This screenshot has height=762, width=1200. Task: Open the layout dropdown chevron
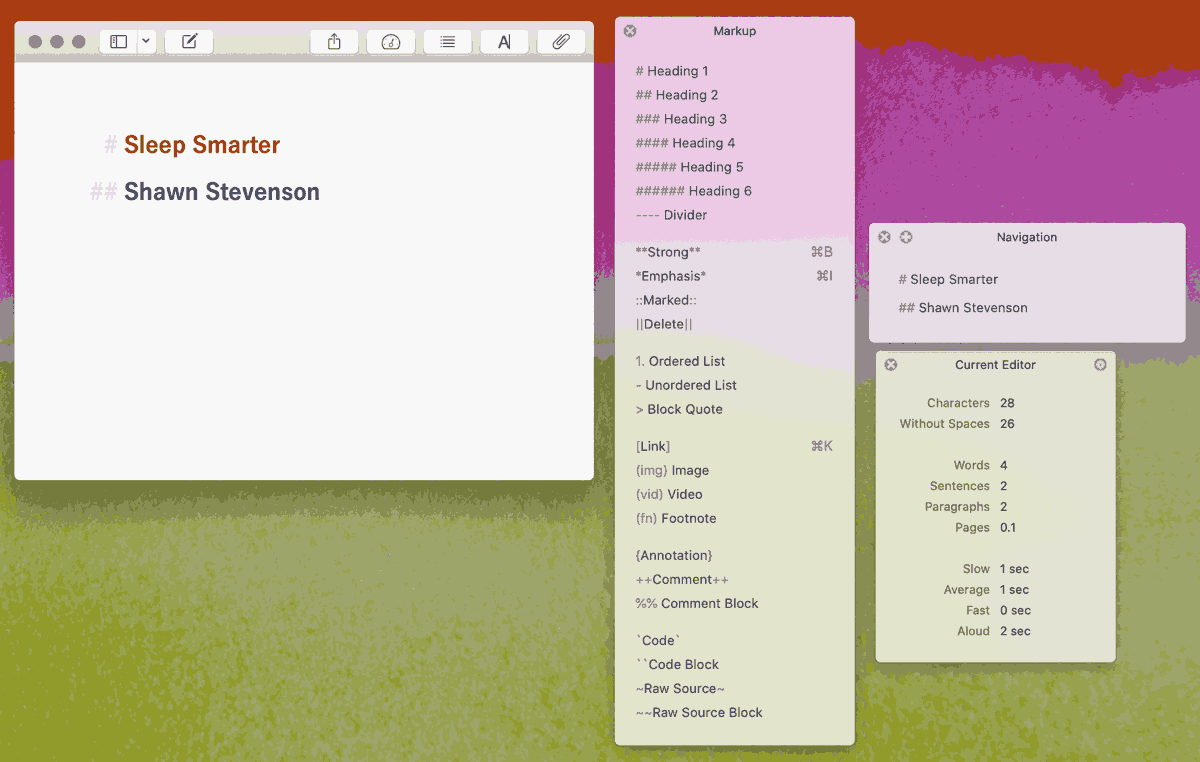146,42
